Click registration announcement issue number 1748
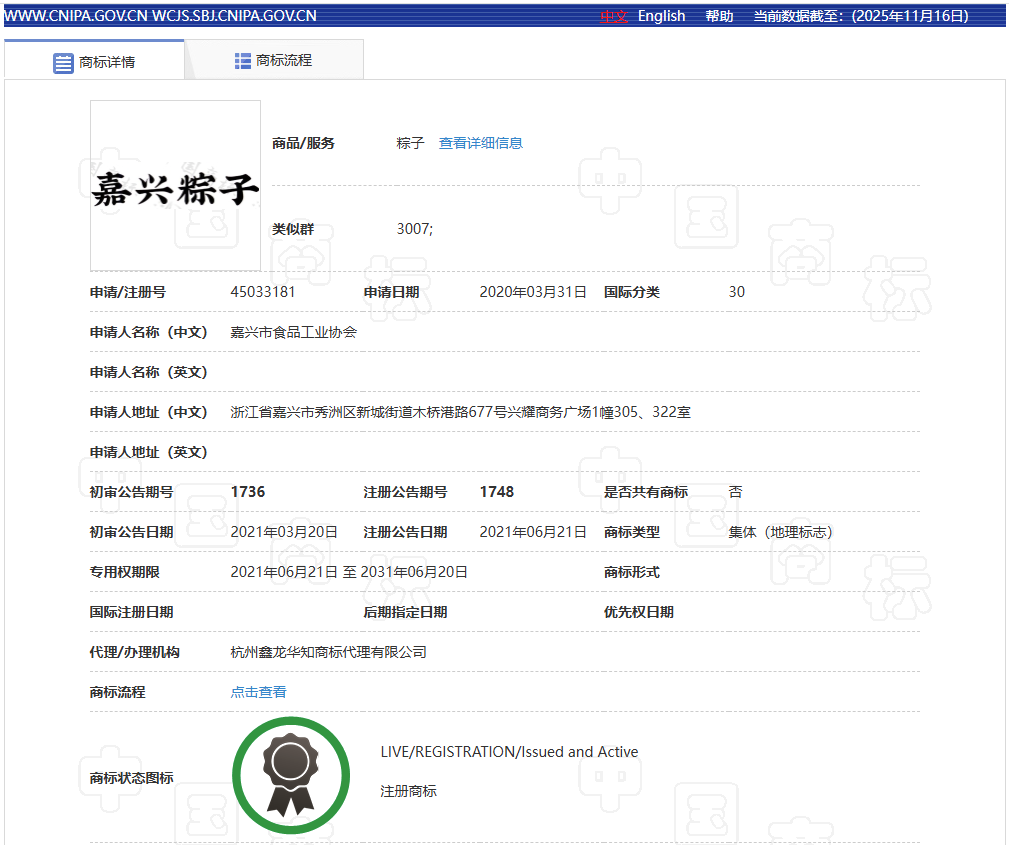The height and width of the screenshot is (845, 1009). click(496, 492)
